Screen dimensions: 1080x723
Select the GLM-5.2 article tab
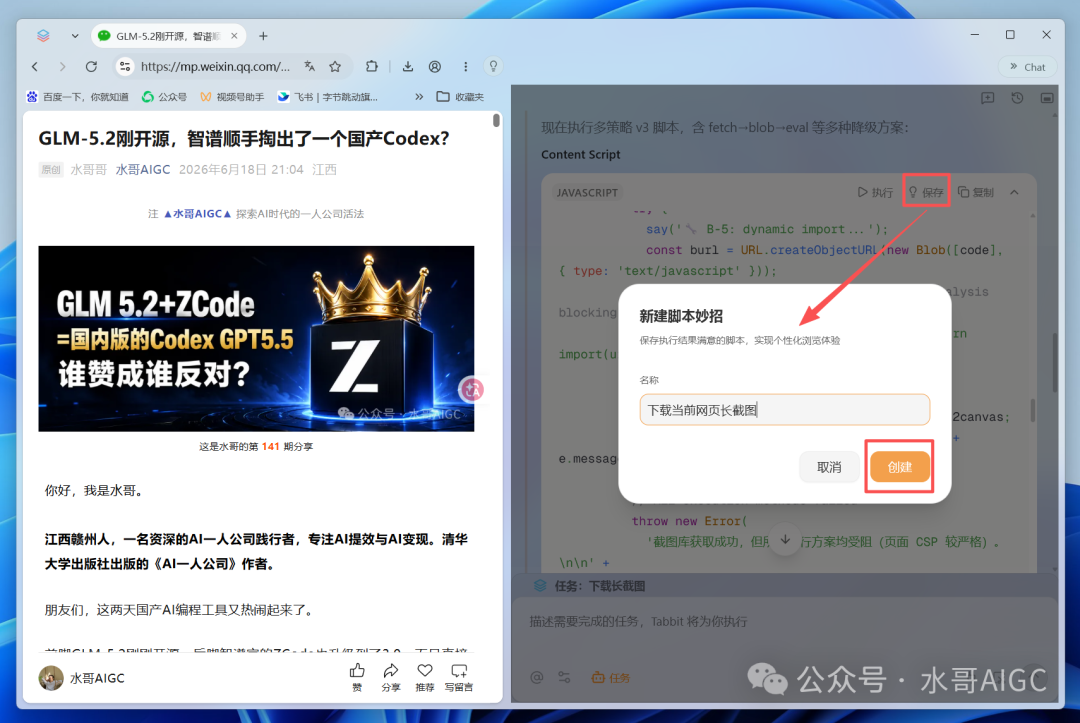168,36
